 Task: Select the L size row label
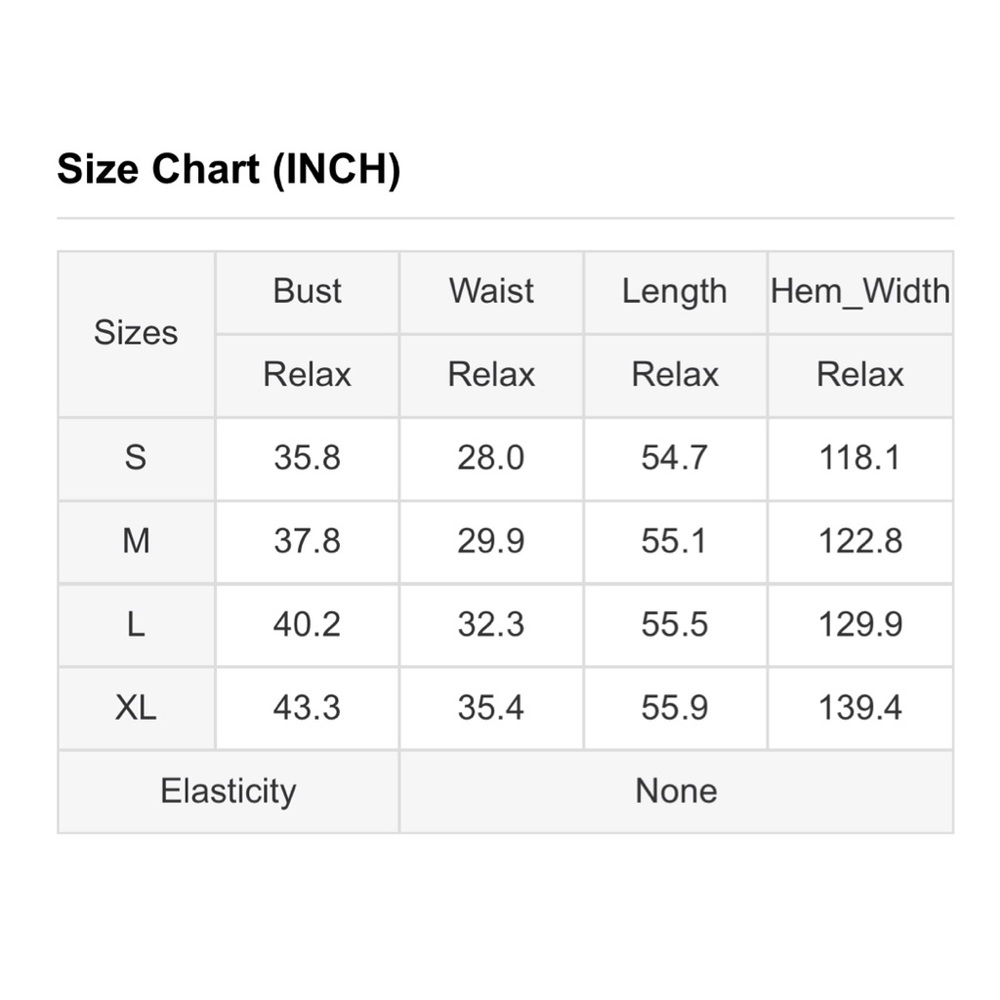click(x=136, y=625)
